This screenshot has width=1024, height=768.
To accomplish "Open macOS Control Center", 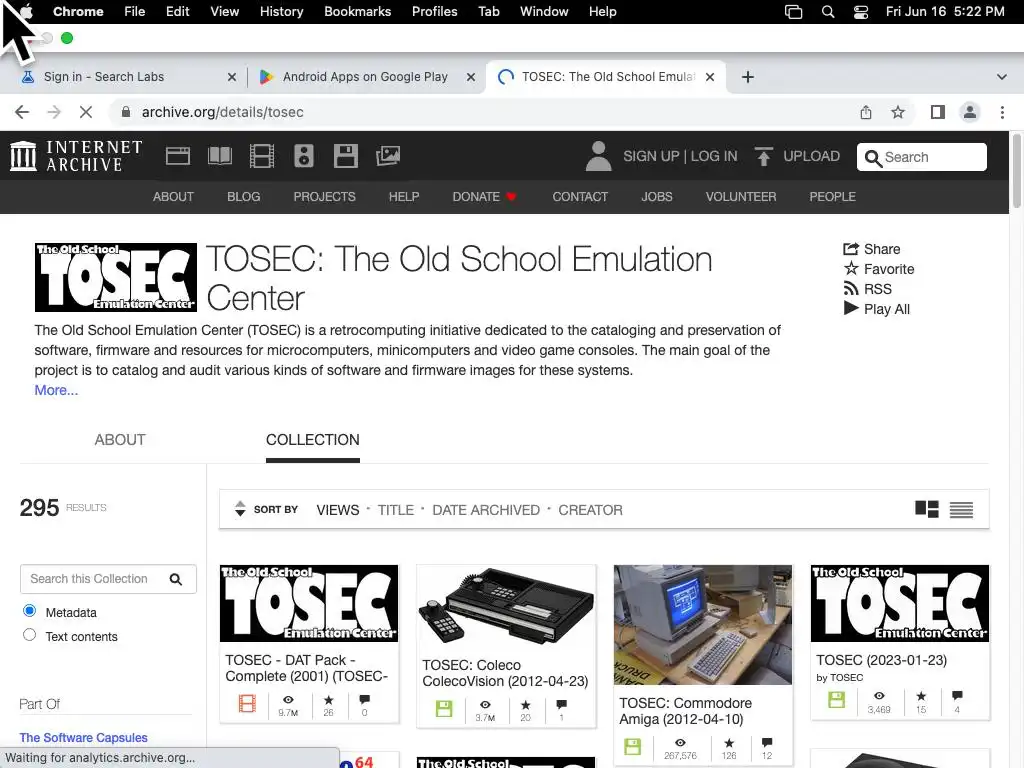I will pyautogui.click(x=861, y=12).
